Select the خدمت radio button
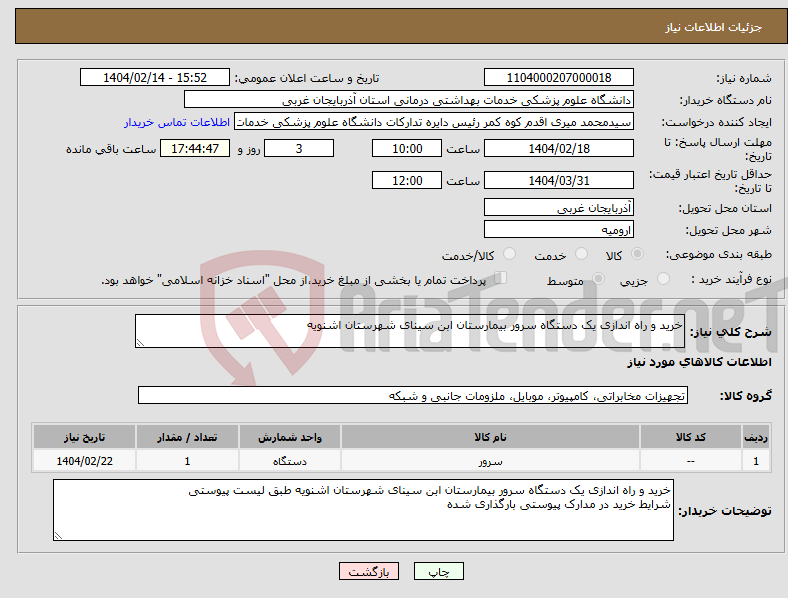 581,254
